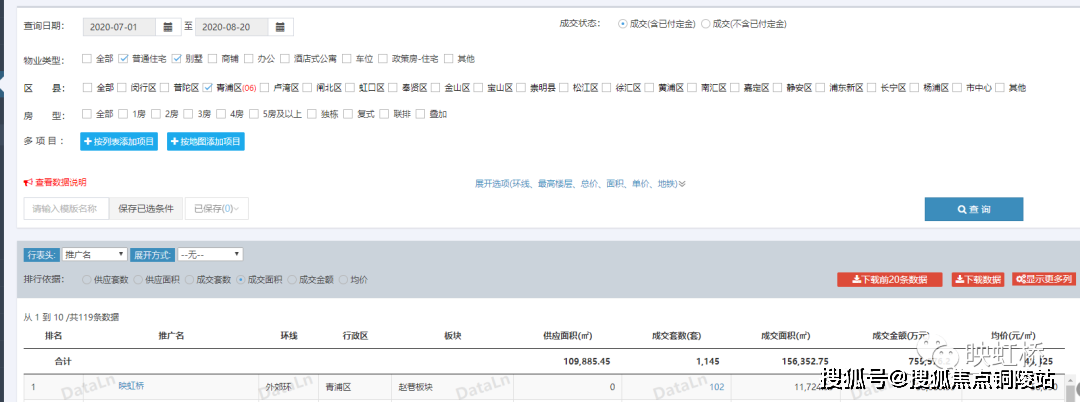Check 1房 room type
The height and width of the screenshot is (402, 1080).
[x=123, y=114]
